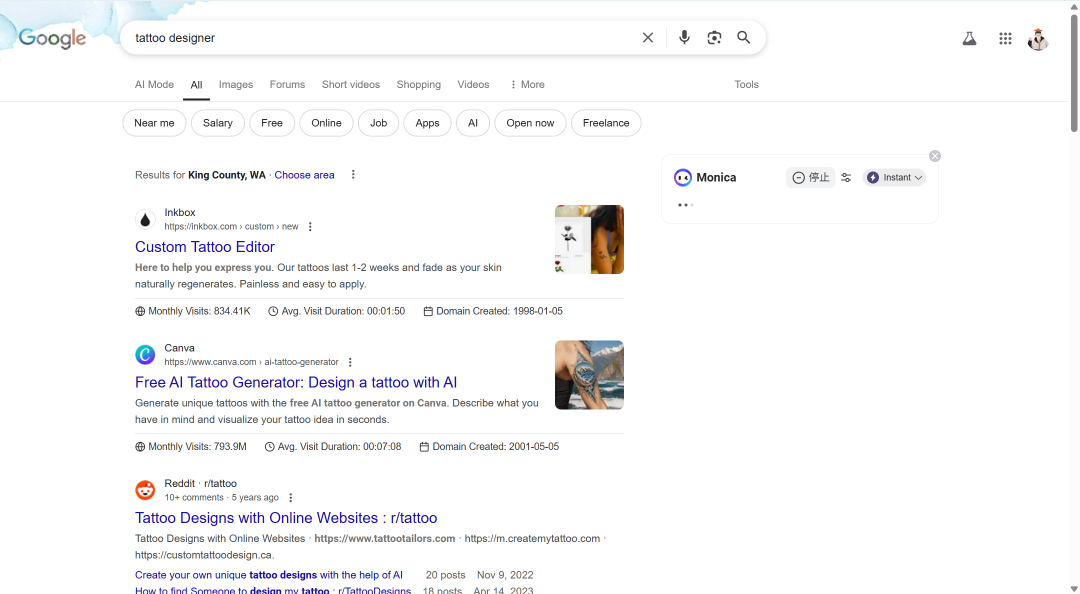The height and width of the screenshot is (594, 1080).
Task: Expand the More search tabs menu
Action: click(x=527, y=85)
